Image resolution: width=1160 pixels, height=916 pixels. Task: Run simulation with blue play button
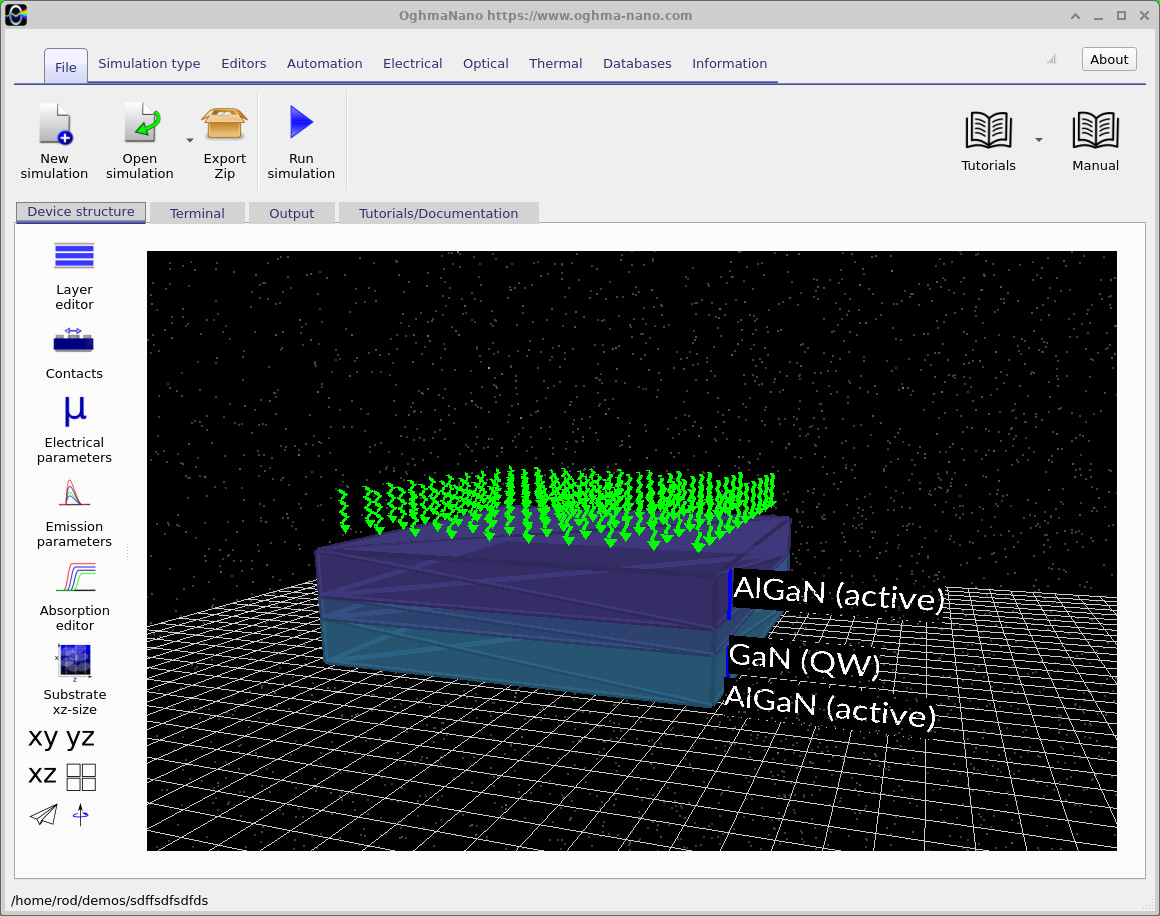(x=301, y=142)
